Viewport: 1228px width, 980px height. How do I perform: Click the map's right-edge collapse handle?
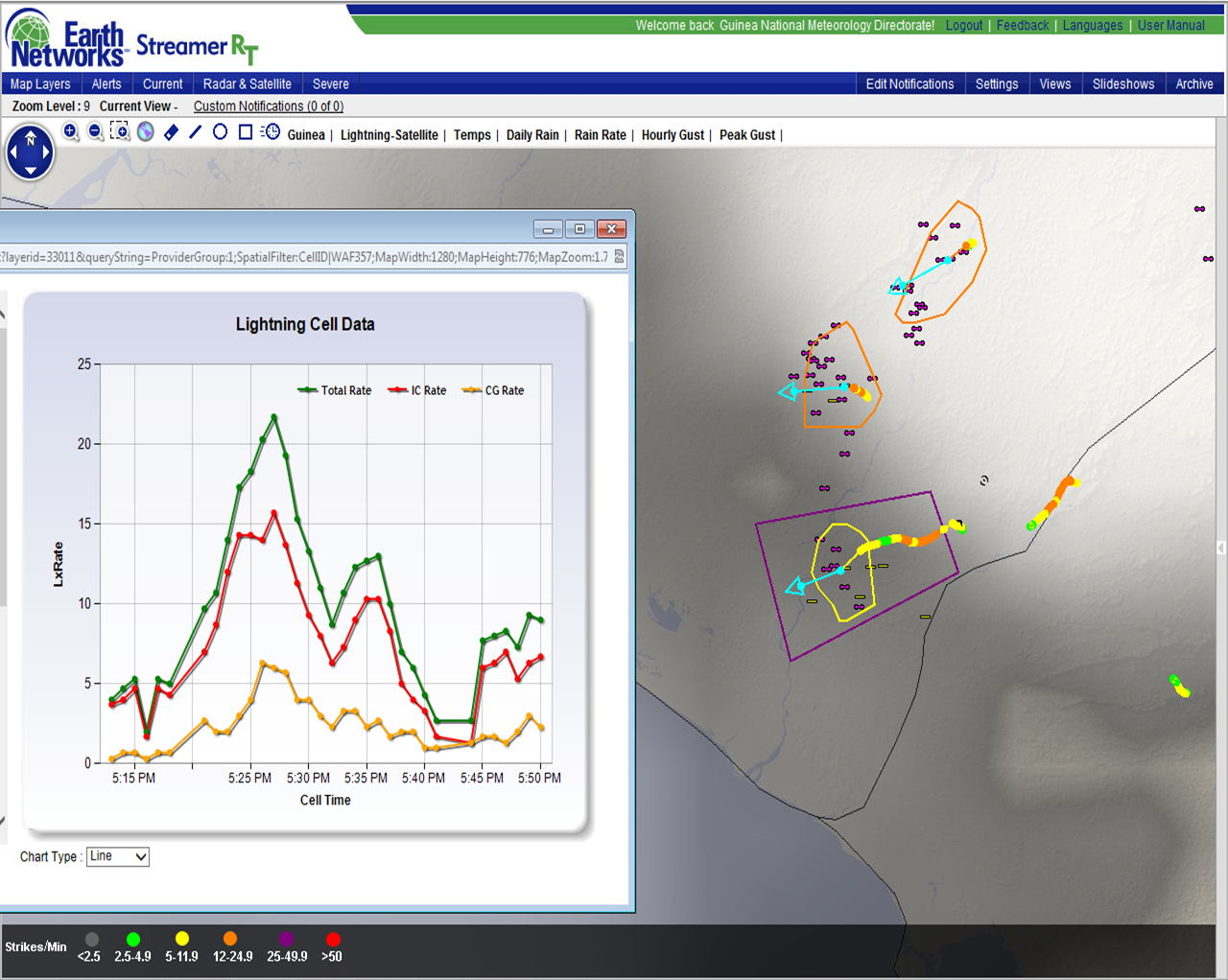1221,548
